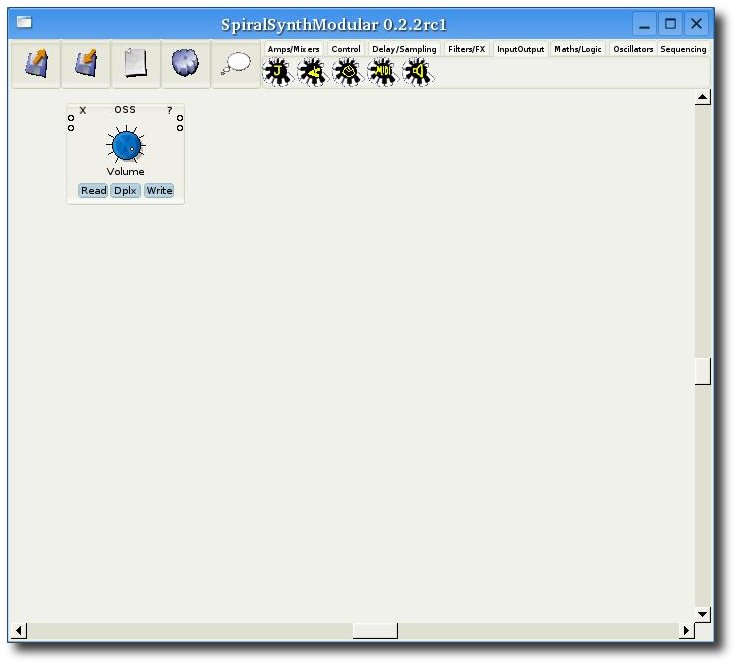738x666 pixels.
Task: Click the upper right output port of OSS
Action: pyautogui.click(x=180, y=118)
